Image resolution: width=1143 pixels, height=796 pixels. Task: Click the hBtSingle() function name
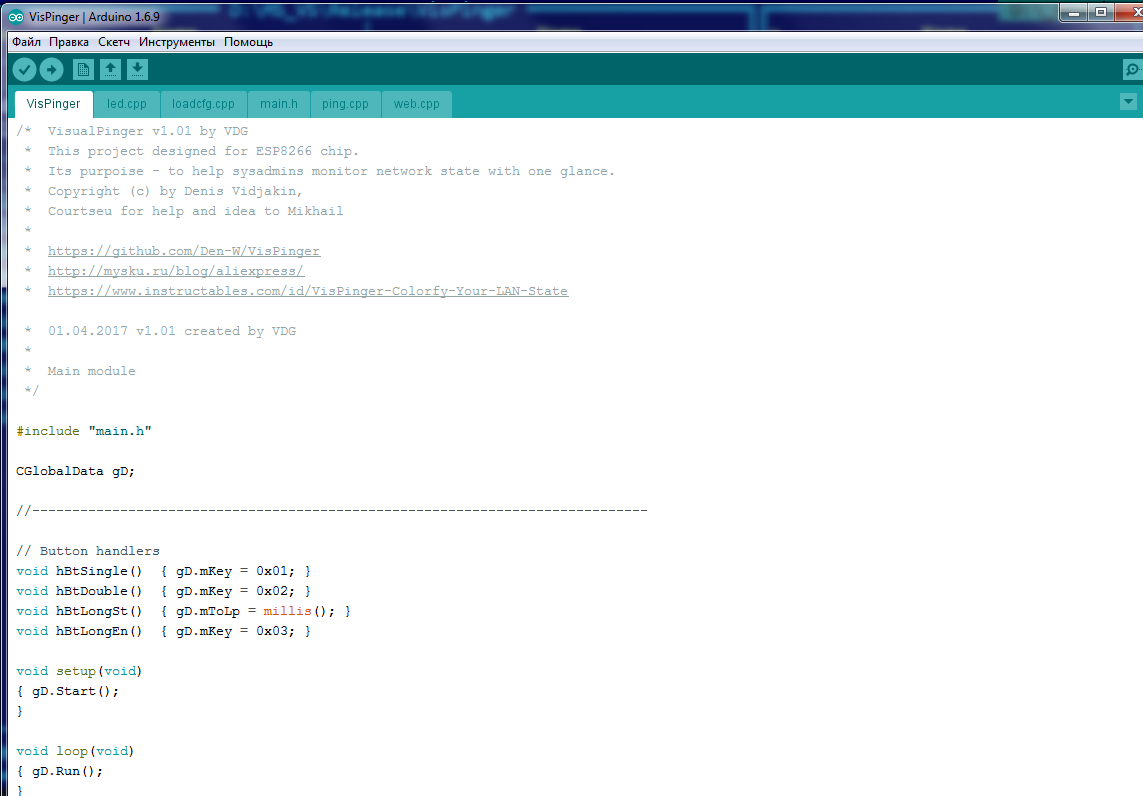[x=98, y=571]
